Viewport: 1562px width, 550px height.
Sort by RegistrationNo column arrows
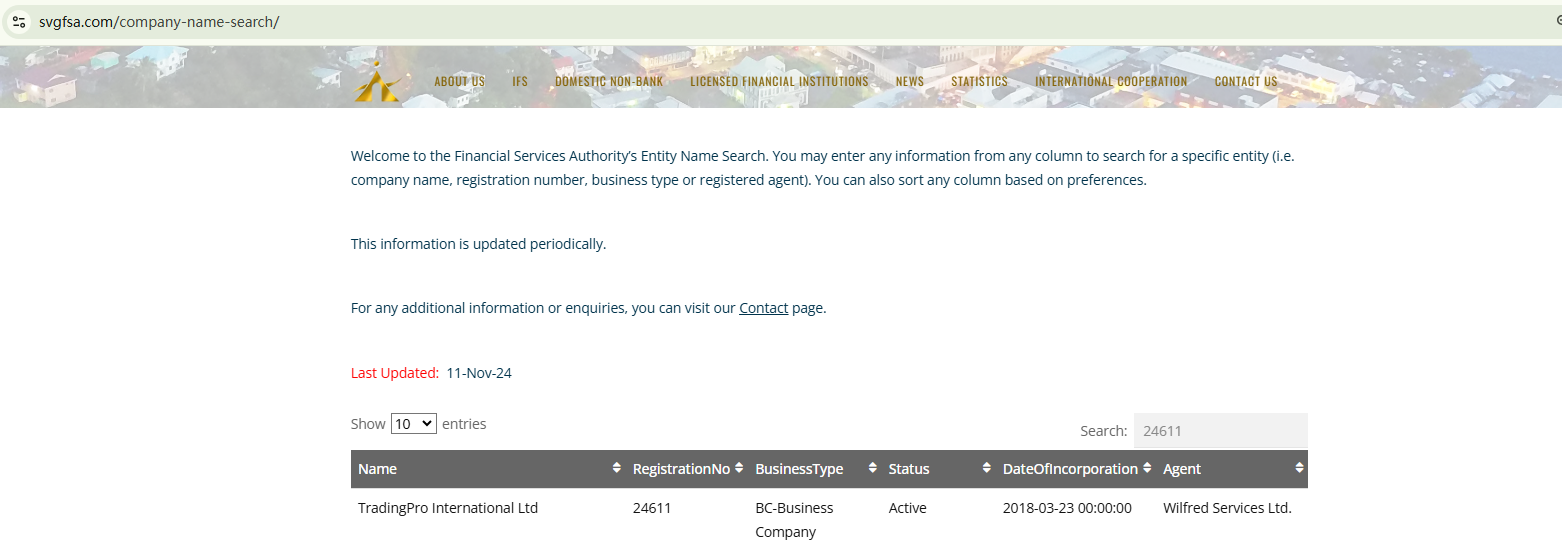(739, 469)
